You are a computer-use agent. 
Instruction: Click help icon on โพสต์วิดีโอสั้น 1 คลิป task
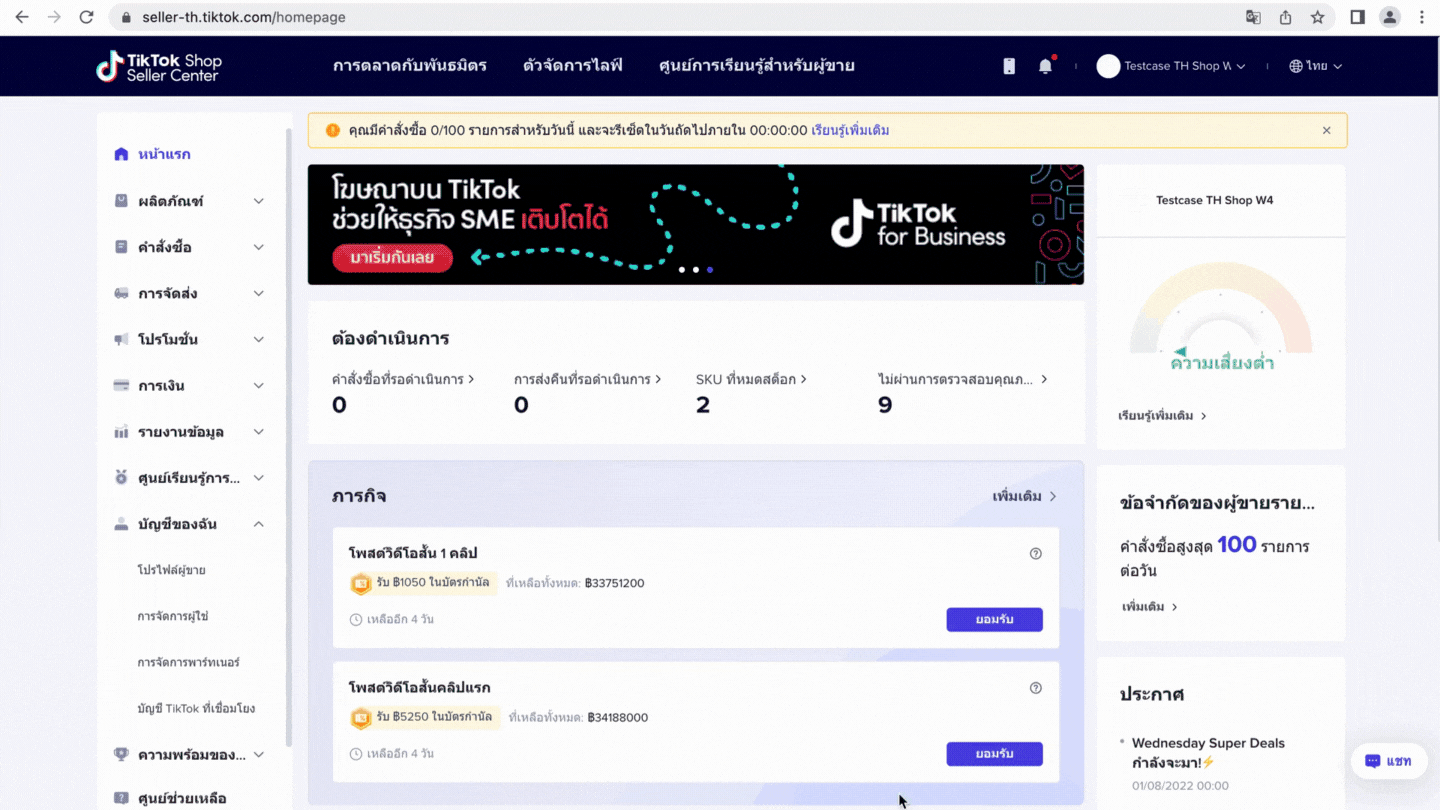[x=1035, y=553]
